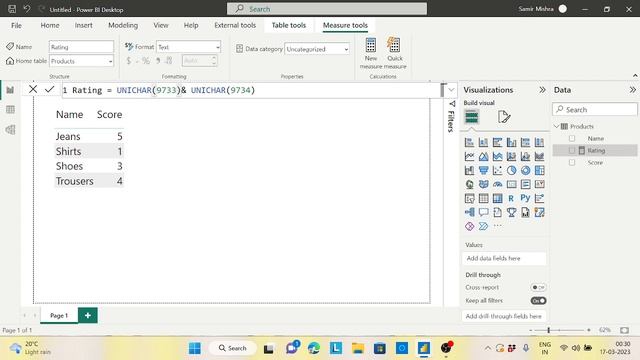The height and width of the screenshot is (360, 640).
Task: Select the Treemap visual
Action: [539, 170]
